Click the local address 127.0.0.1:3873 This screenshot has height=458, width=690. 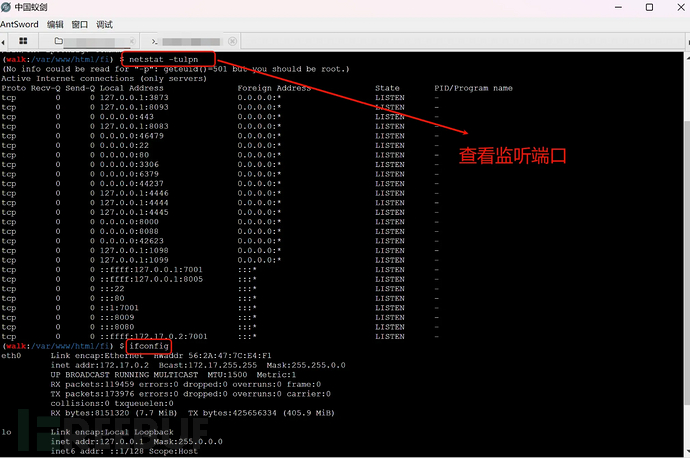tap(134, 98)
